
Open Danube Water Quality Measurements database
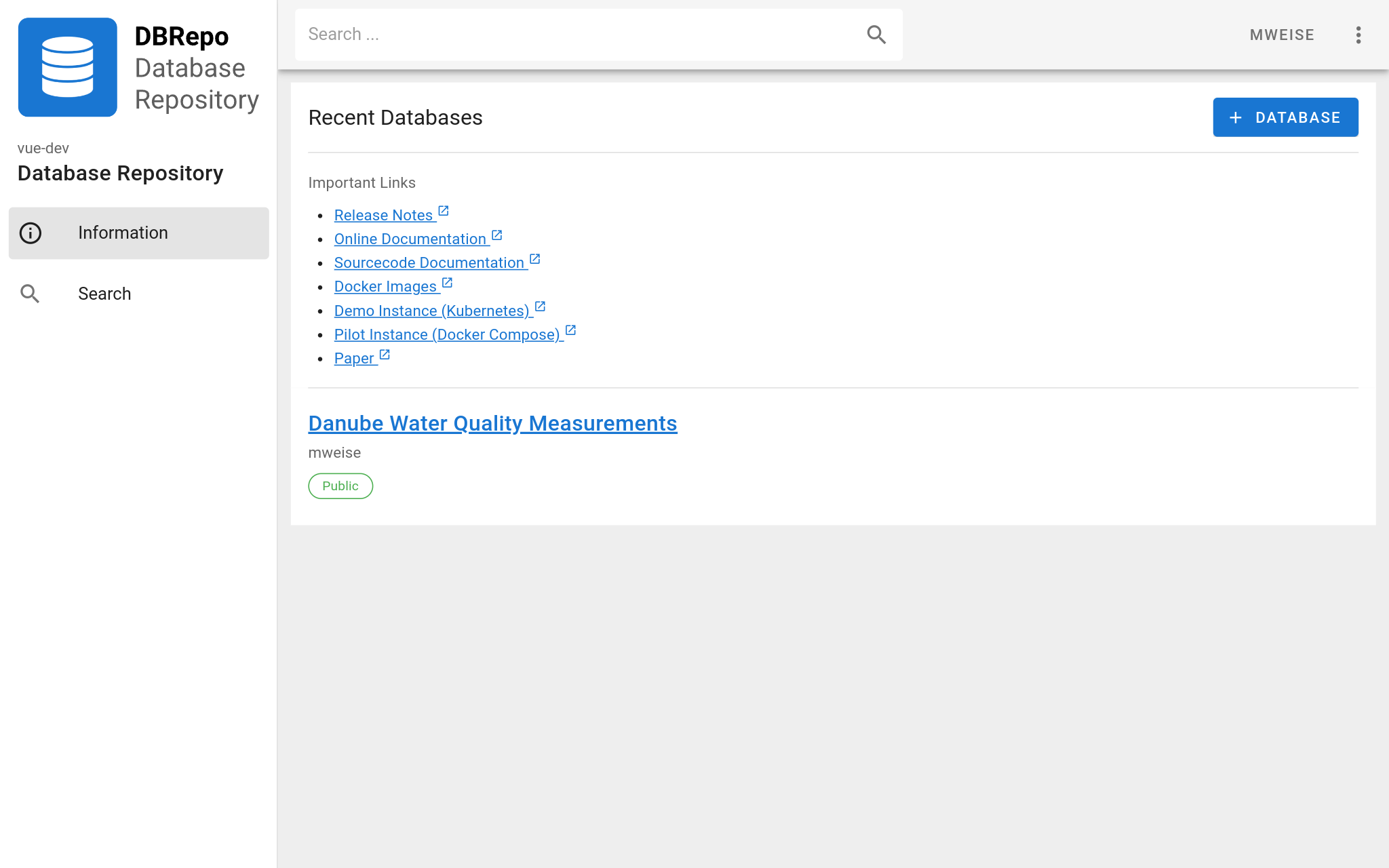492,423
